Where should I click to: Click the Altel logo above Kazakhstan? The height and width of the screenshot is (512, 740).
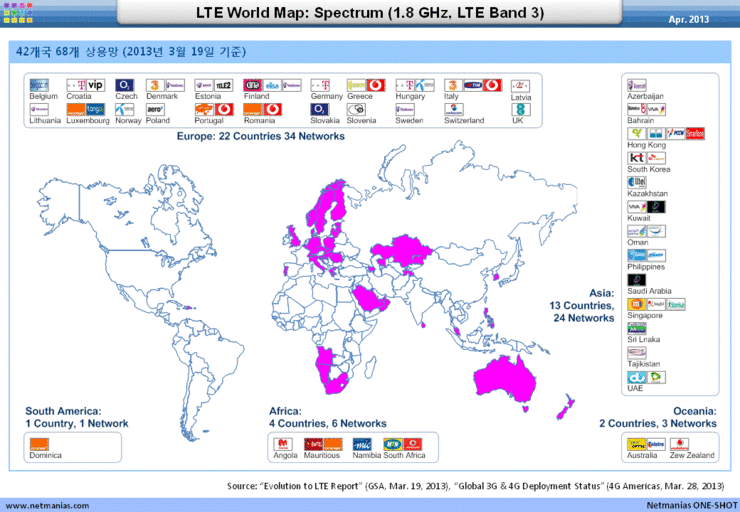pyautogui.click(x=637, y=182)
